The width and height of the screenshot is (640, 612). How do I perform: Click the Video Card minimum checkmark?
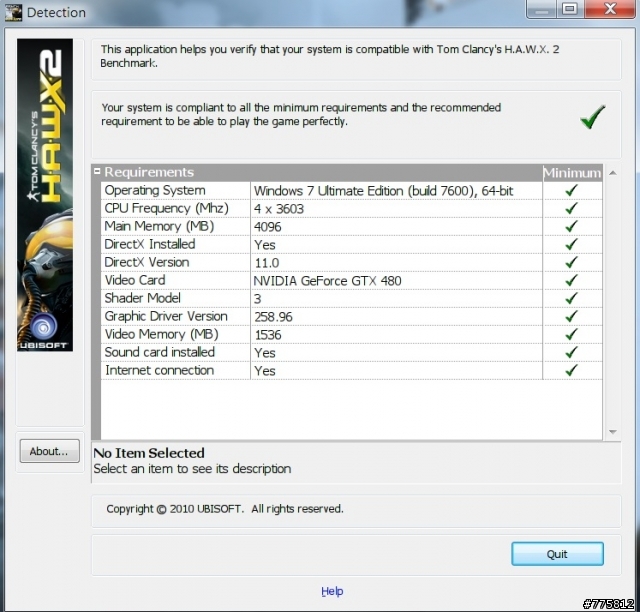point(571,280)
